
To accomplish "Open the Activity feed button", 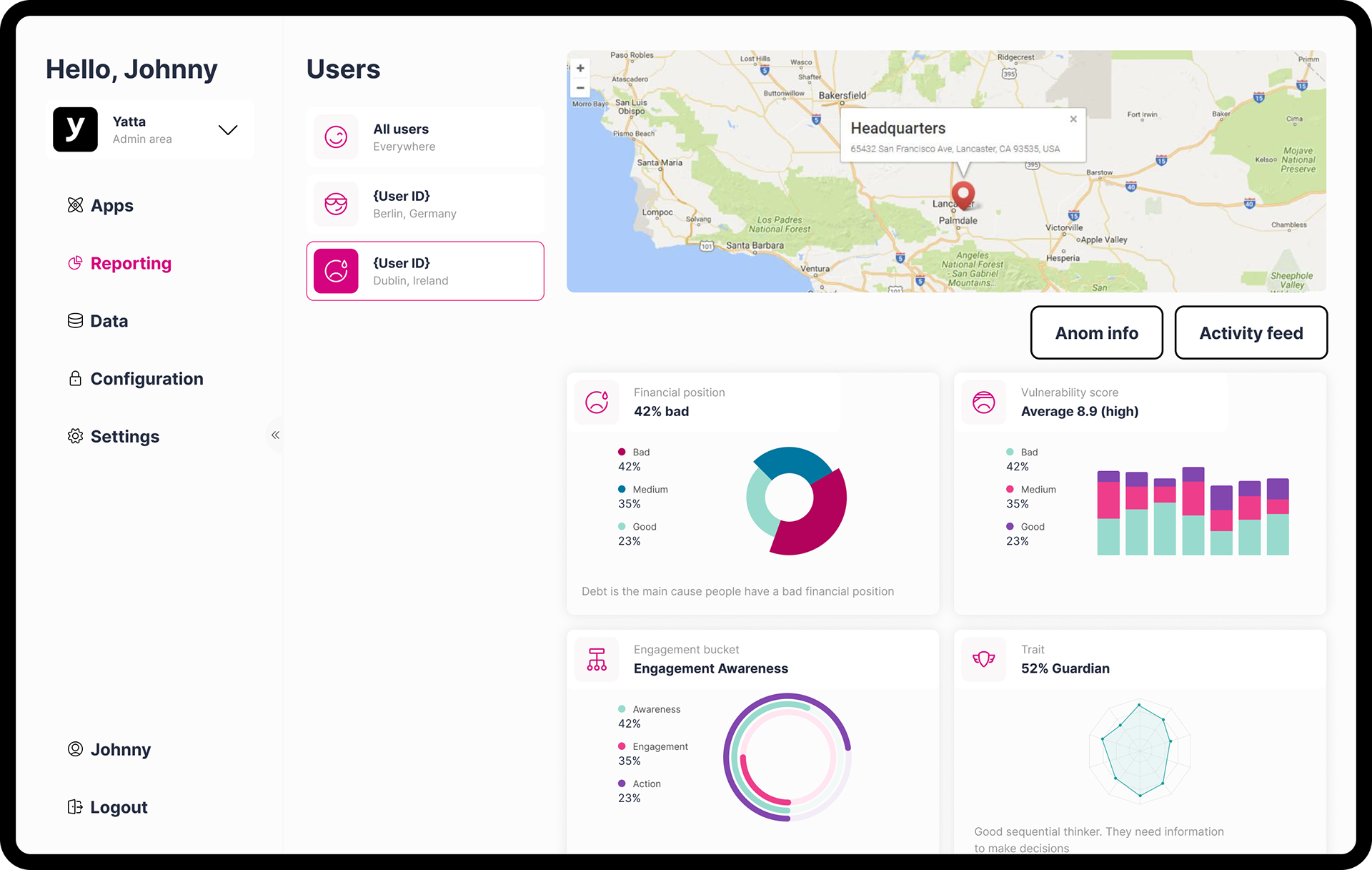I will 1251,333.
